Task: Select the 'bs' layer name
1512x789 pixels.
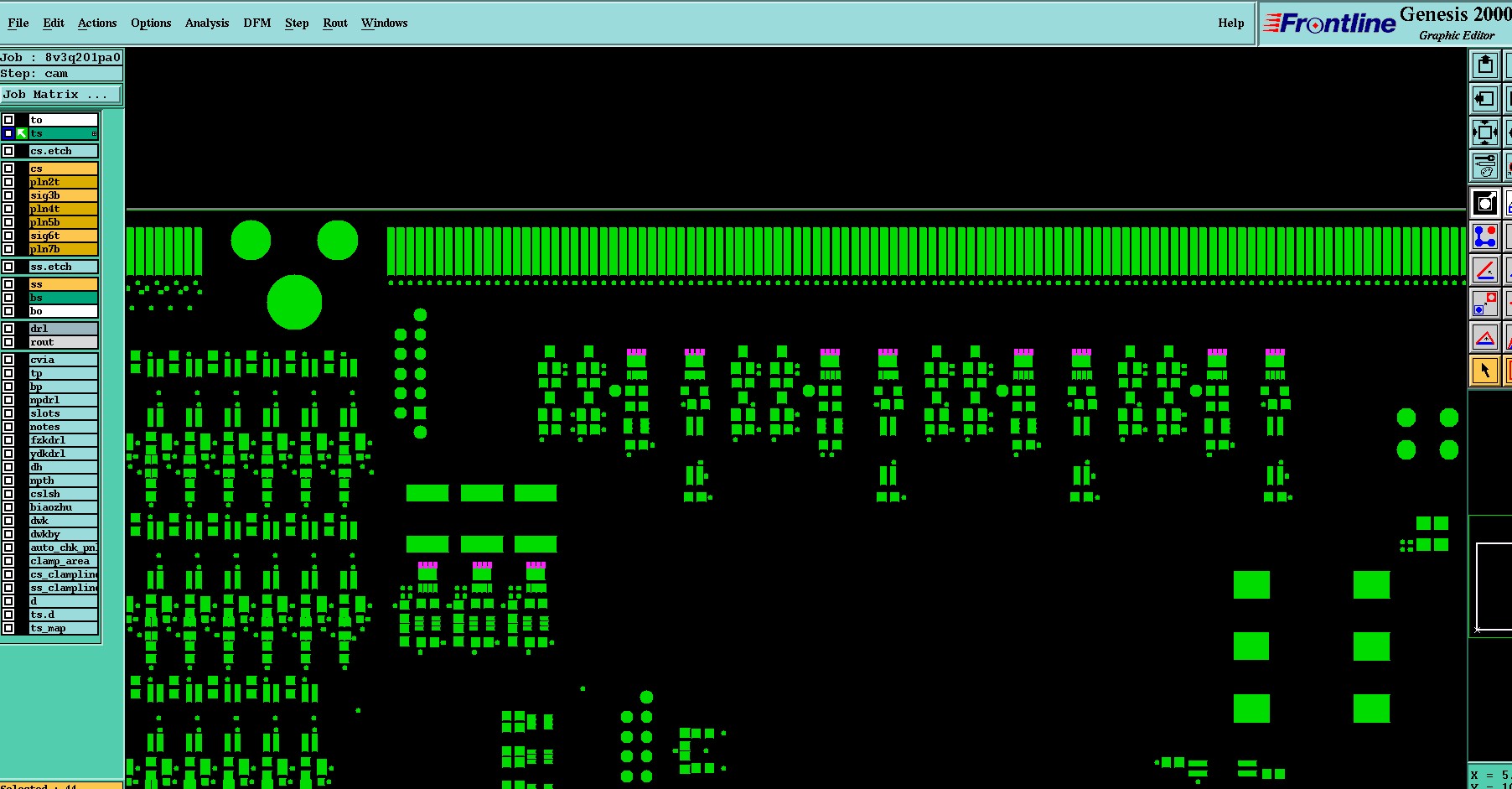Action: point(64,298)
